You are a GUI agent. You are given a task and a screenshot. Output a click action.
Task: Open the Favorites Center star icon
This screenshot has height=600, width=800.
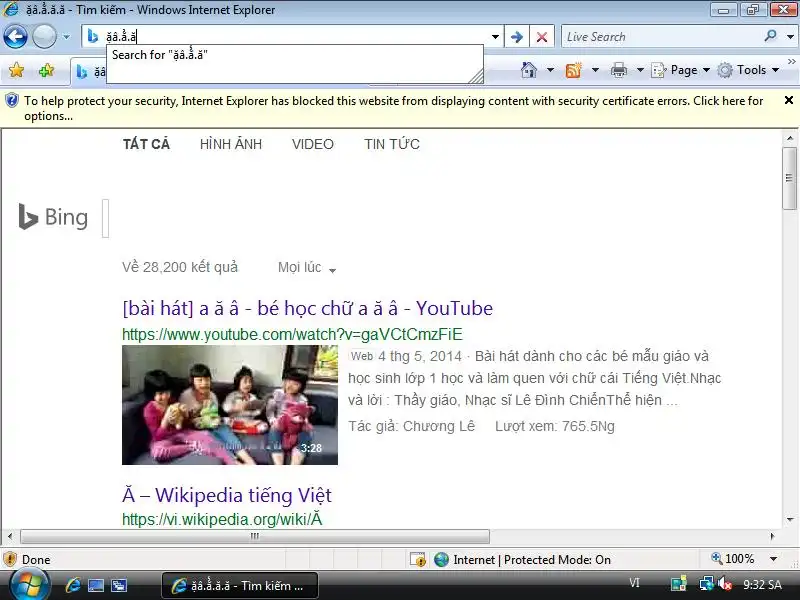click(16, 70)
